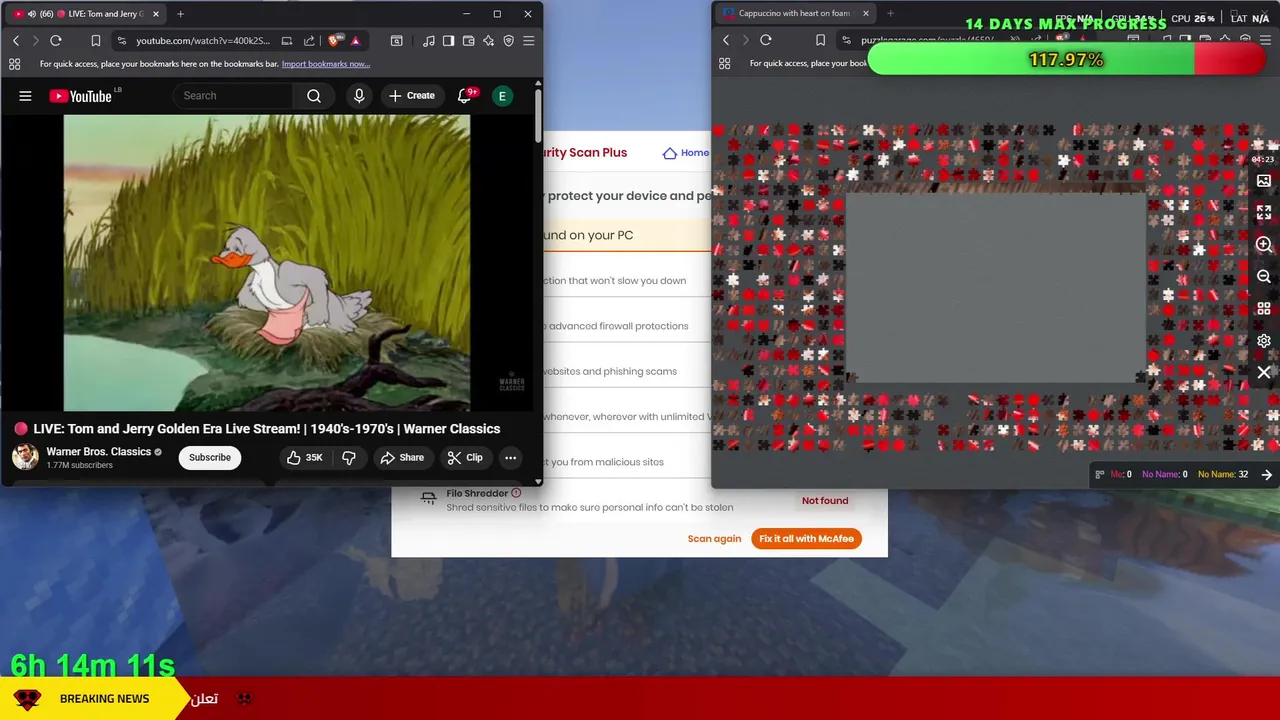Toggle the sidebar panel icon in YouTube window
The image size is (1280, 720).
point(448,41)
